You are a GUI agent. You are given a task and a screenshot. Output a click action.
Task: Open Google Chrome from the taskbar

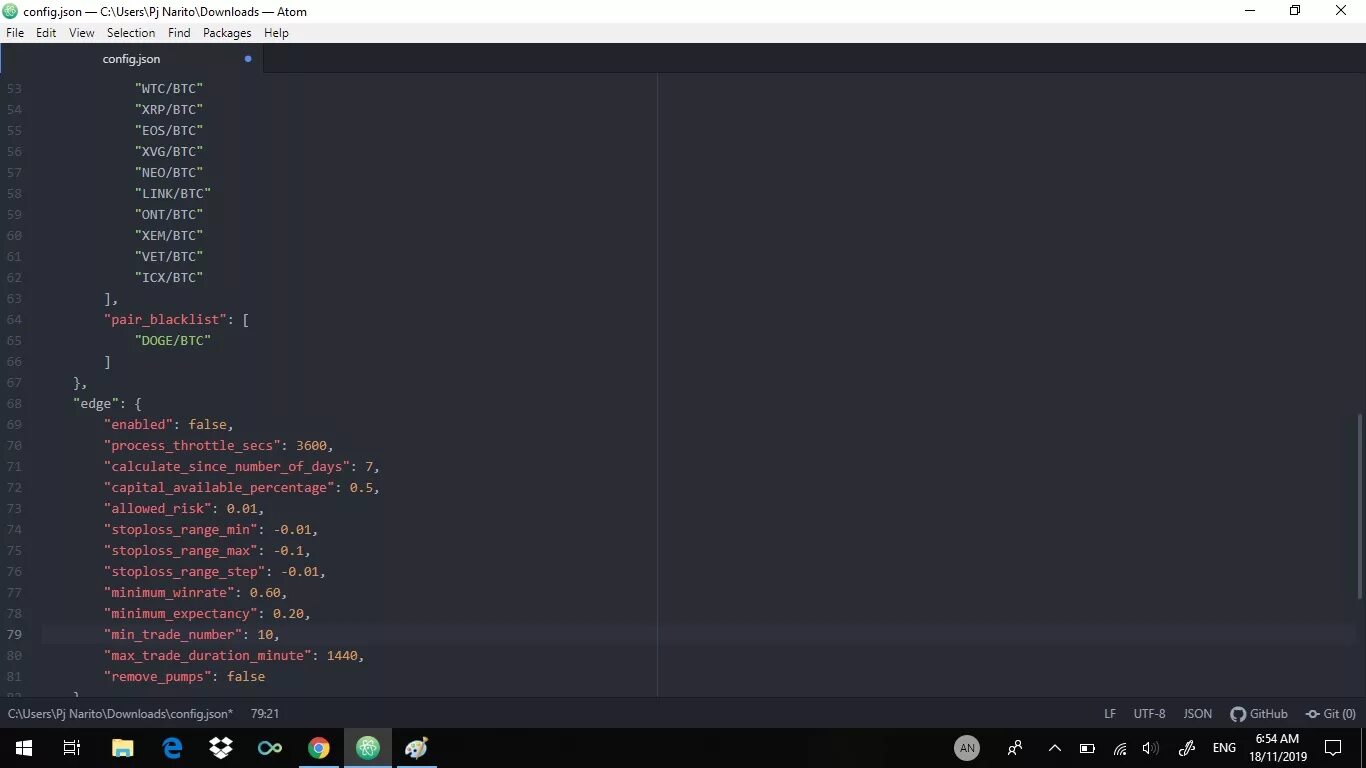(319, 748)
